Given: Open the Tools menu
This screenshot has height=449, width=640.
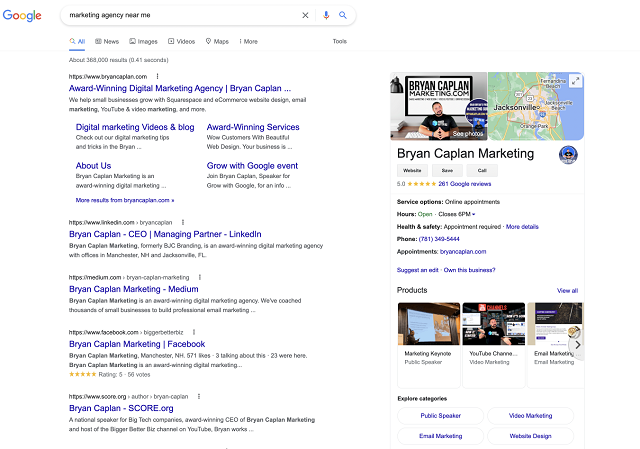Looking at the screenshot, I should click(340, 41).
